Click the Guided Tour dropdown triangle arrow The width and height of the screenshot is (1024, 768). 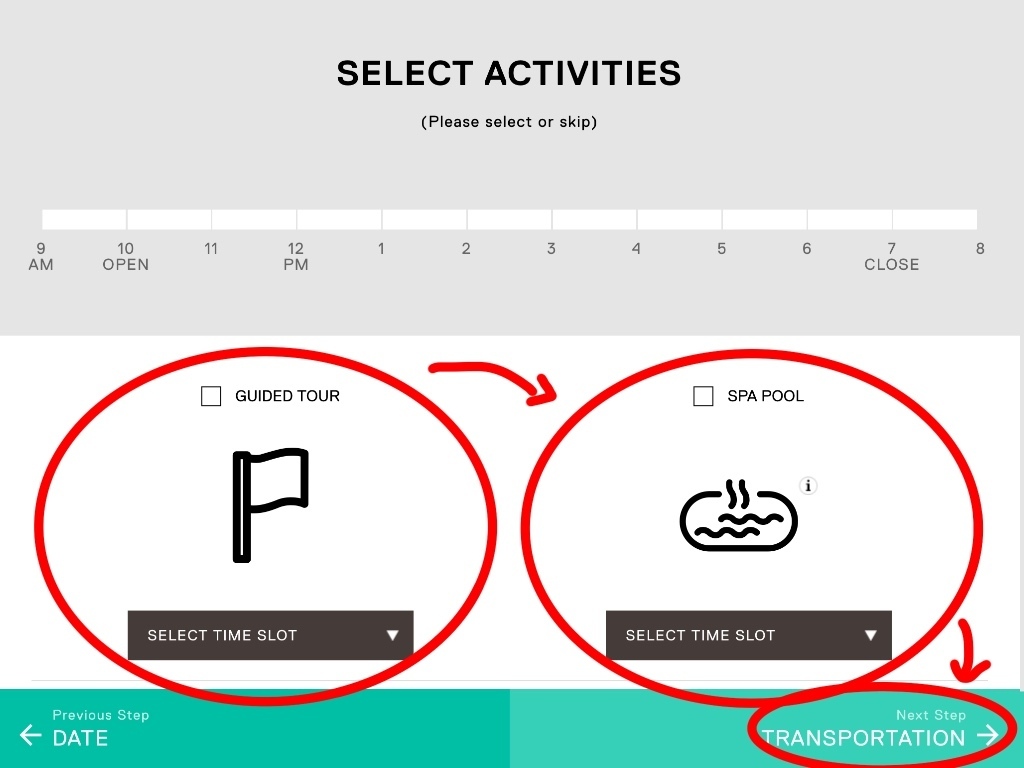pyautogui.click(x=392, y=635)
